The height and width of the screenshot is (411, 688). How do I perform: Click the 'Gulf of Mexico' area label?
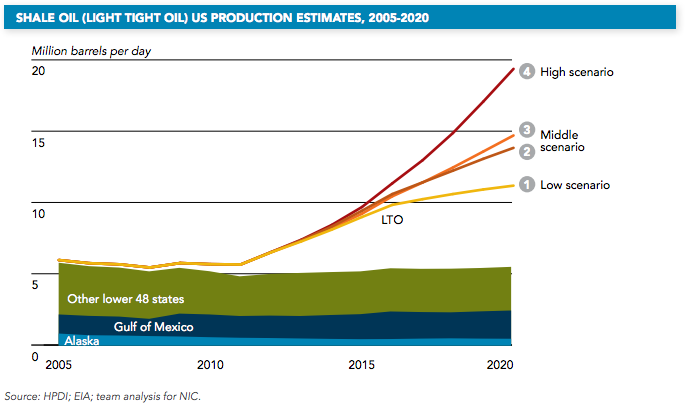(x=154, y=327)
